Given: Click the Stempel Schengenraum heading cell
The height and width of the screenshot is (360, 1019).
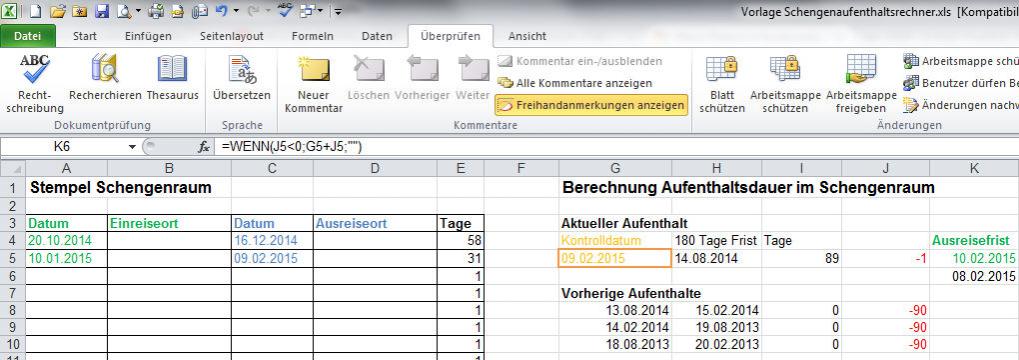Looking at the screenshot, I should coord(121,188).
